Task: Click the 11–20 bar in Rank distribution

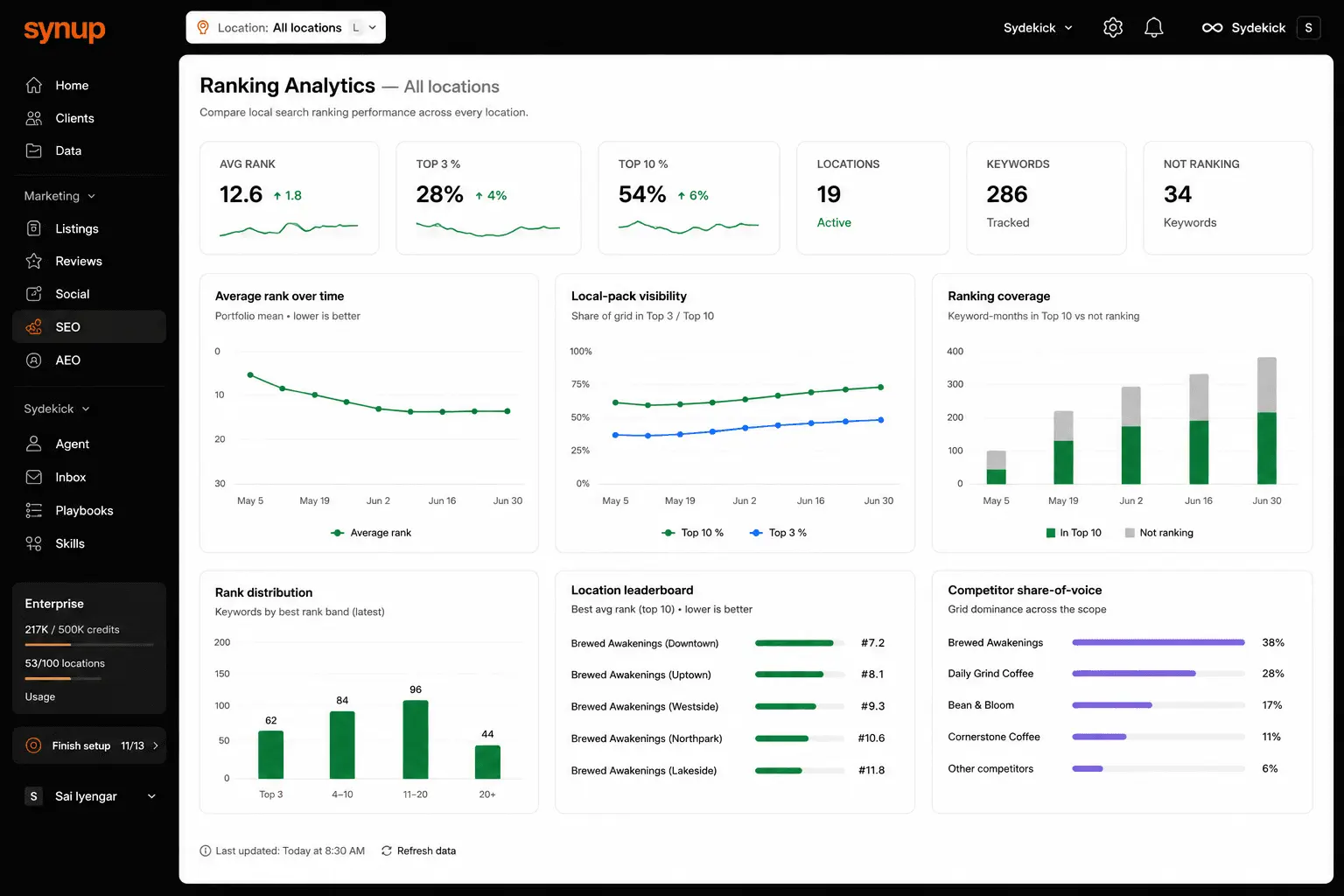Action: 416,739
